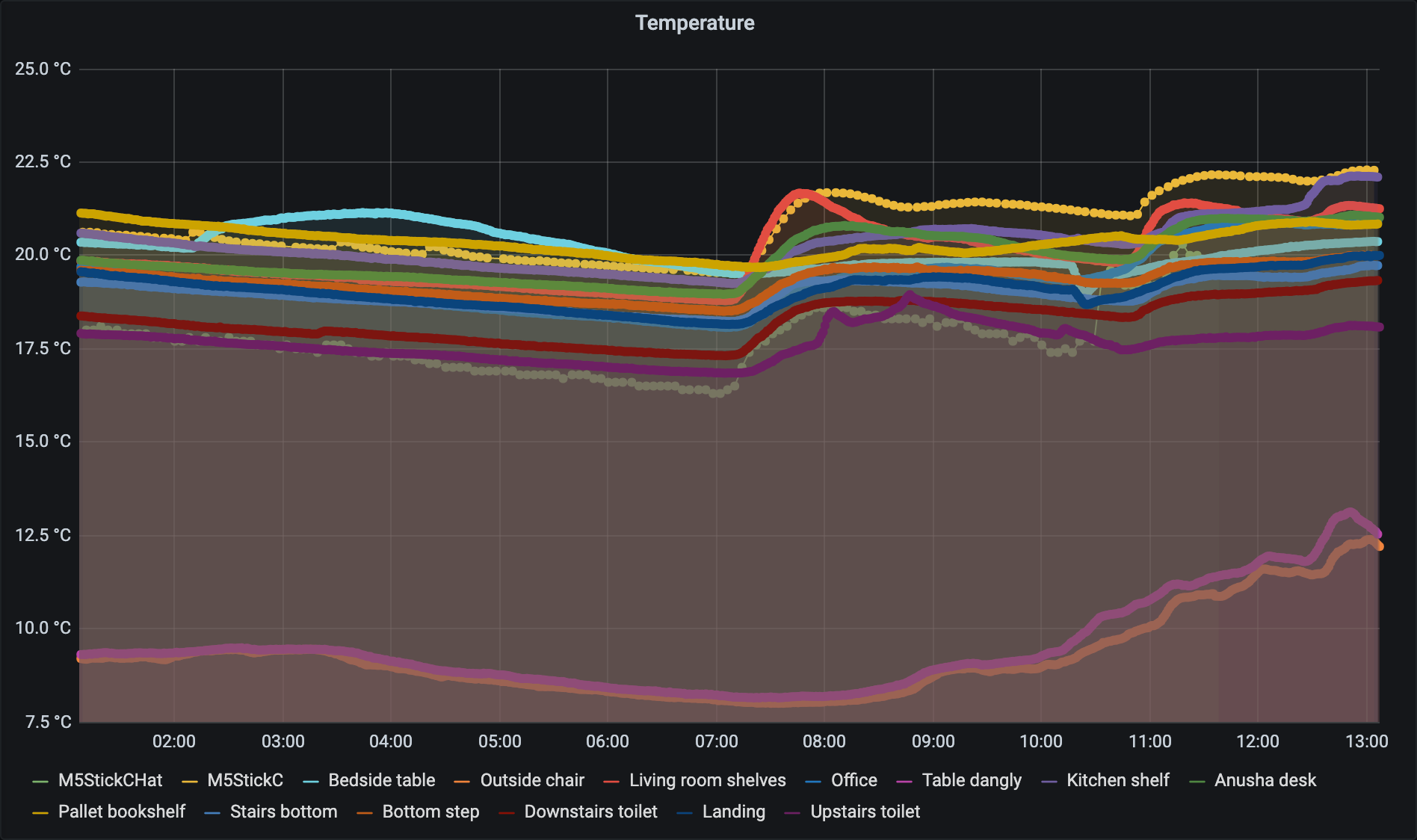Open color picker for Upstairs toilet swatch
The image size is (1417, 840).
pyautogui.click(x=793, y=813)
